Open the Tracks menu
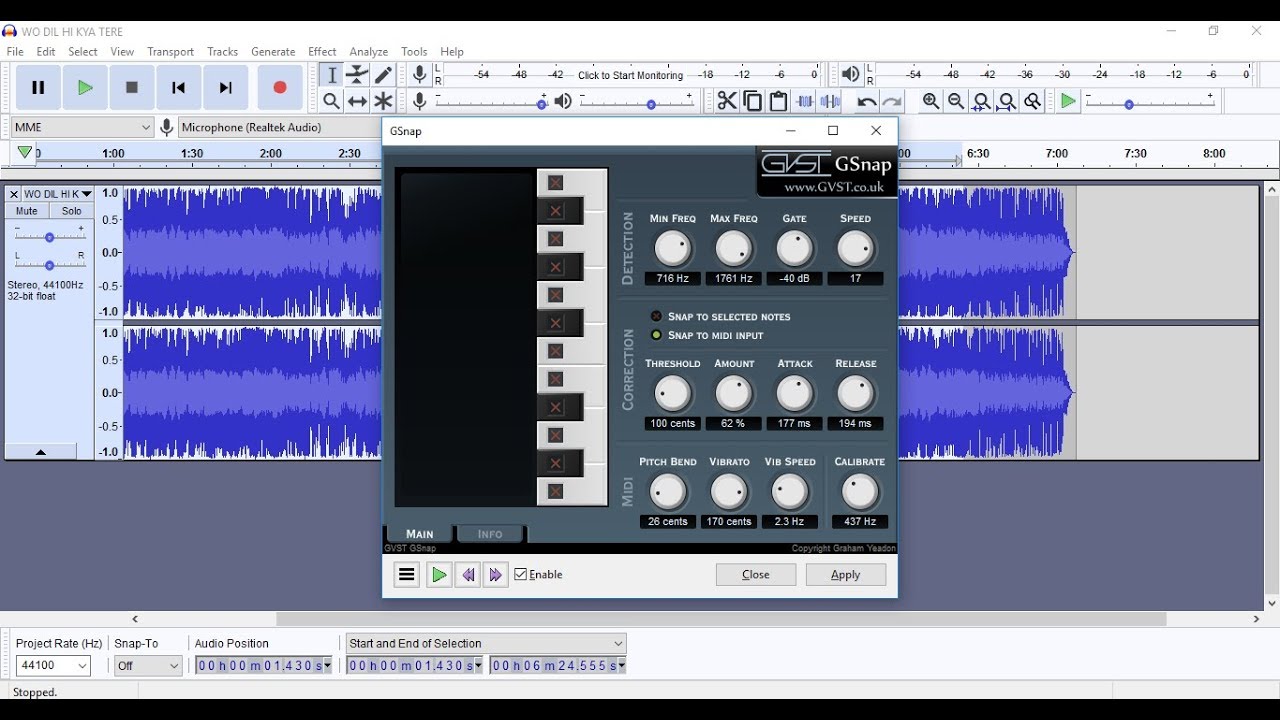Viewport: 1280px width, 720px height. (222, 52)
